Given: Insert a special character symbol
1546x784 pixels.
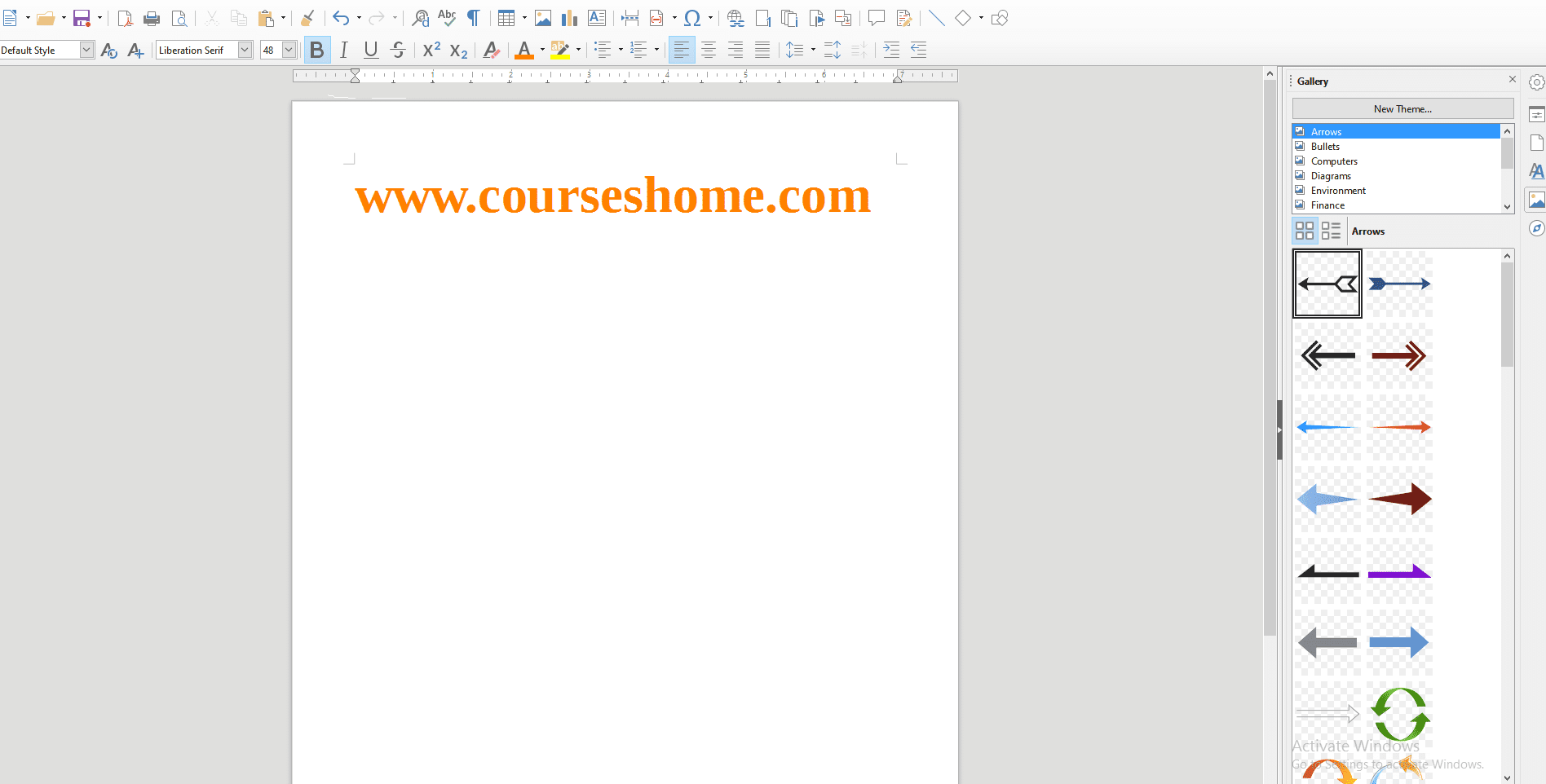Looking at the screenshot, I should click(692, 17).
